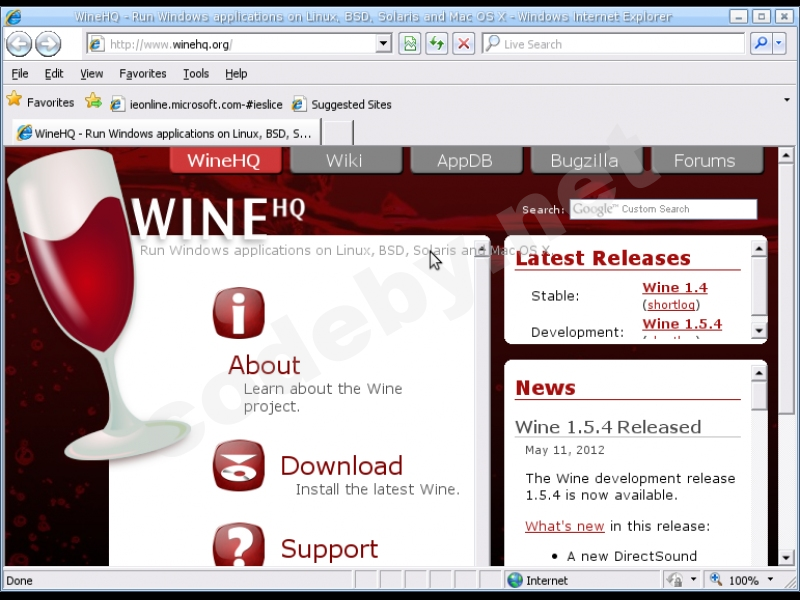Open the What's new link
This screenshot has height=600, width=800.
click(x=564, y=526)
